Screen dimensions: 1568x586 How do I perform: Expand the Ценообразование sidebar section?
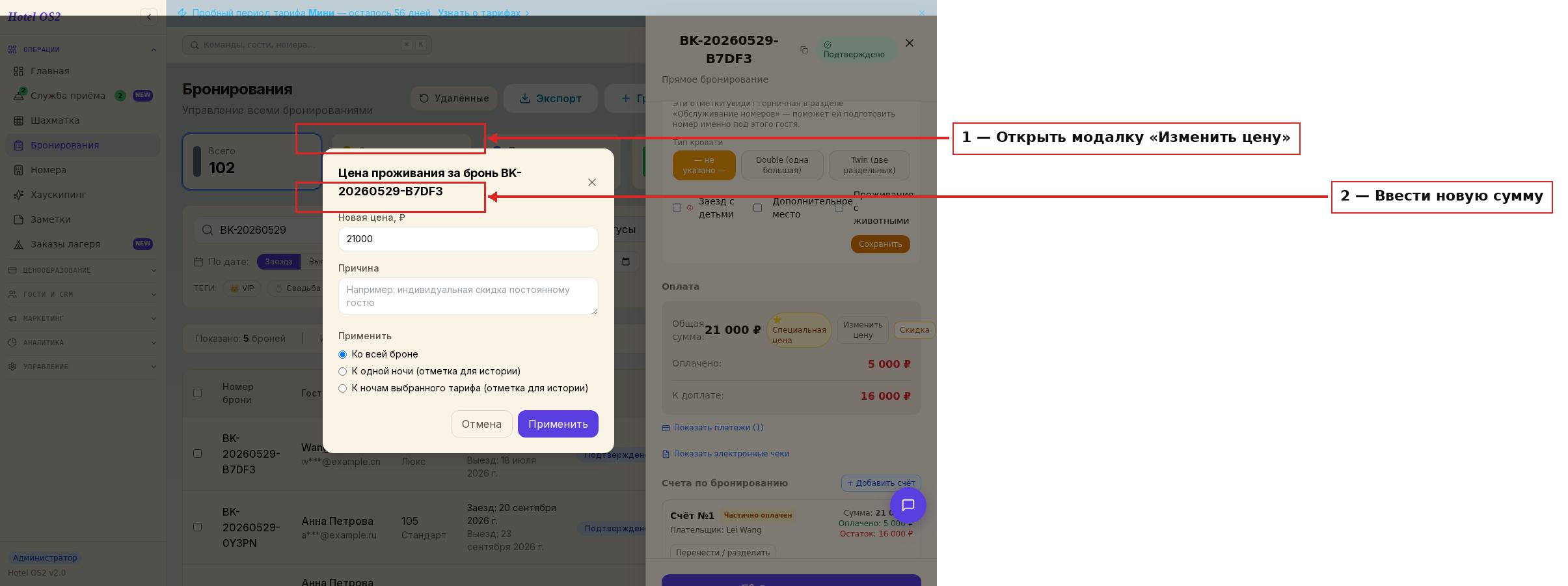tap(83, 270)
